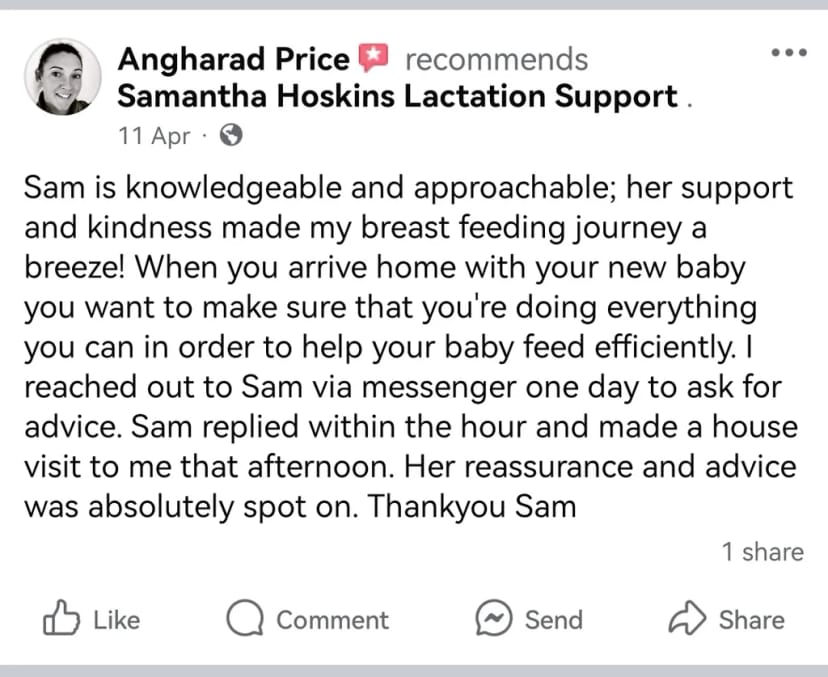Click the speech bubble Comment icon
The image size is (828, 677).
pyautogui.click(x=245, y=618)
